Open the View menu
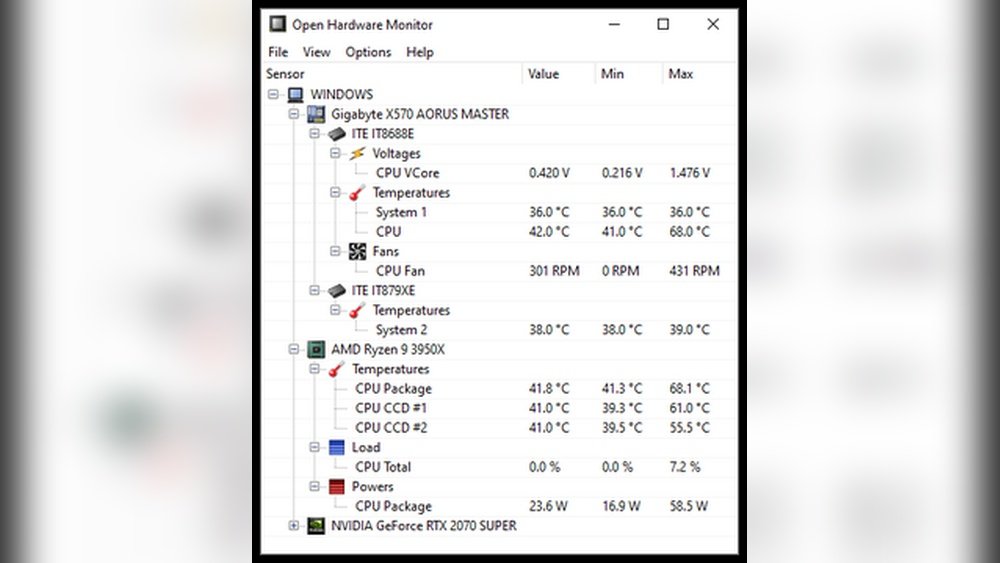The image size is (1000, 563). tap(316, 52)
